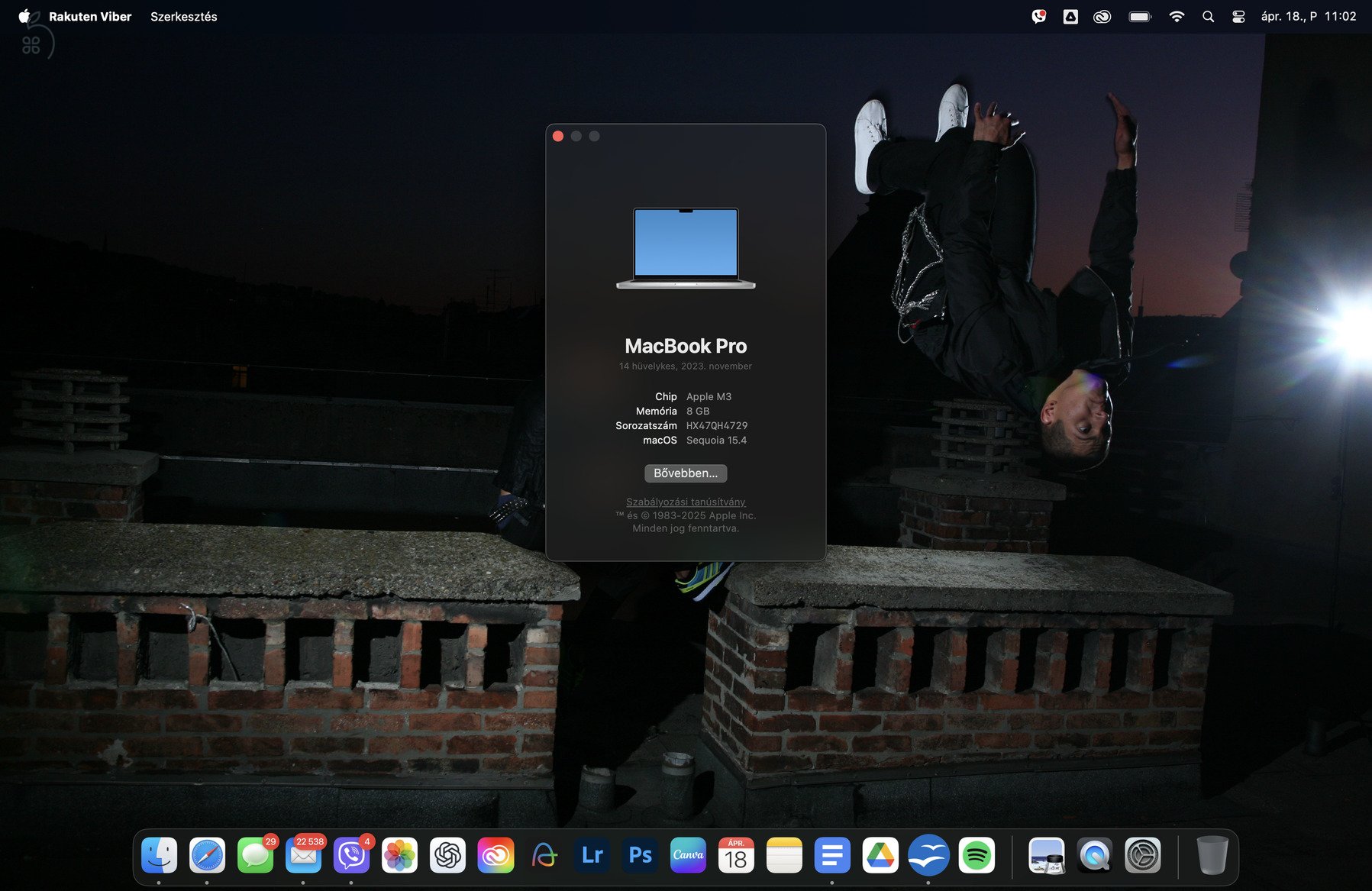The image size is (1372, 891).
Task: Launch Safari from the Dock
Action: pyautogui.click(x=208, y=855)
